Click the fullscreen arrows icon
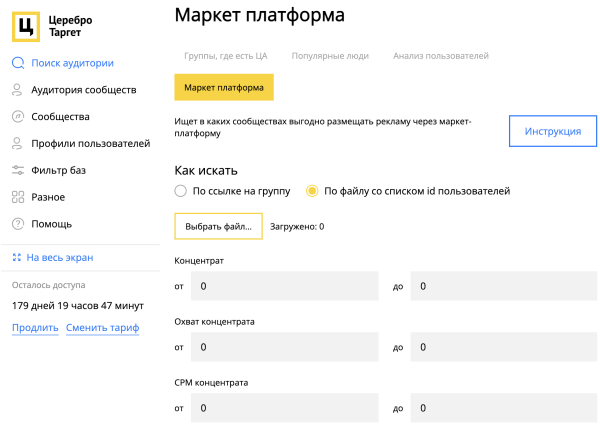Screen dimensions: 600x431 coord(16,257)
